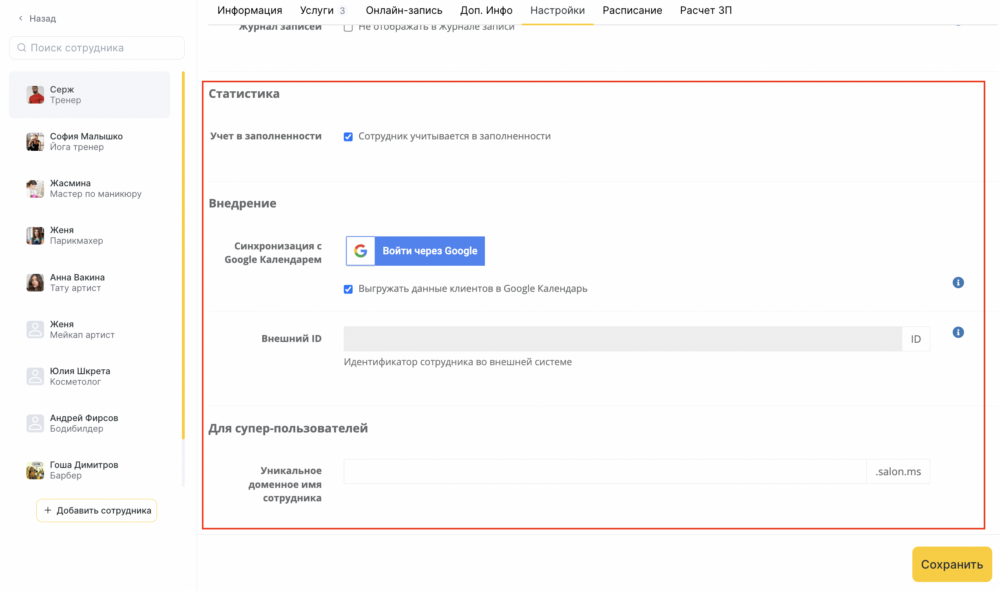Click the Сохранить button

(952, 564)
